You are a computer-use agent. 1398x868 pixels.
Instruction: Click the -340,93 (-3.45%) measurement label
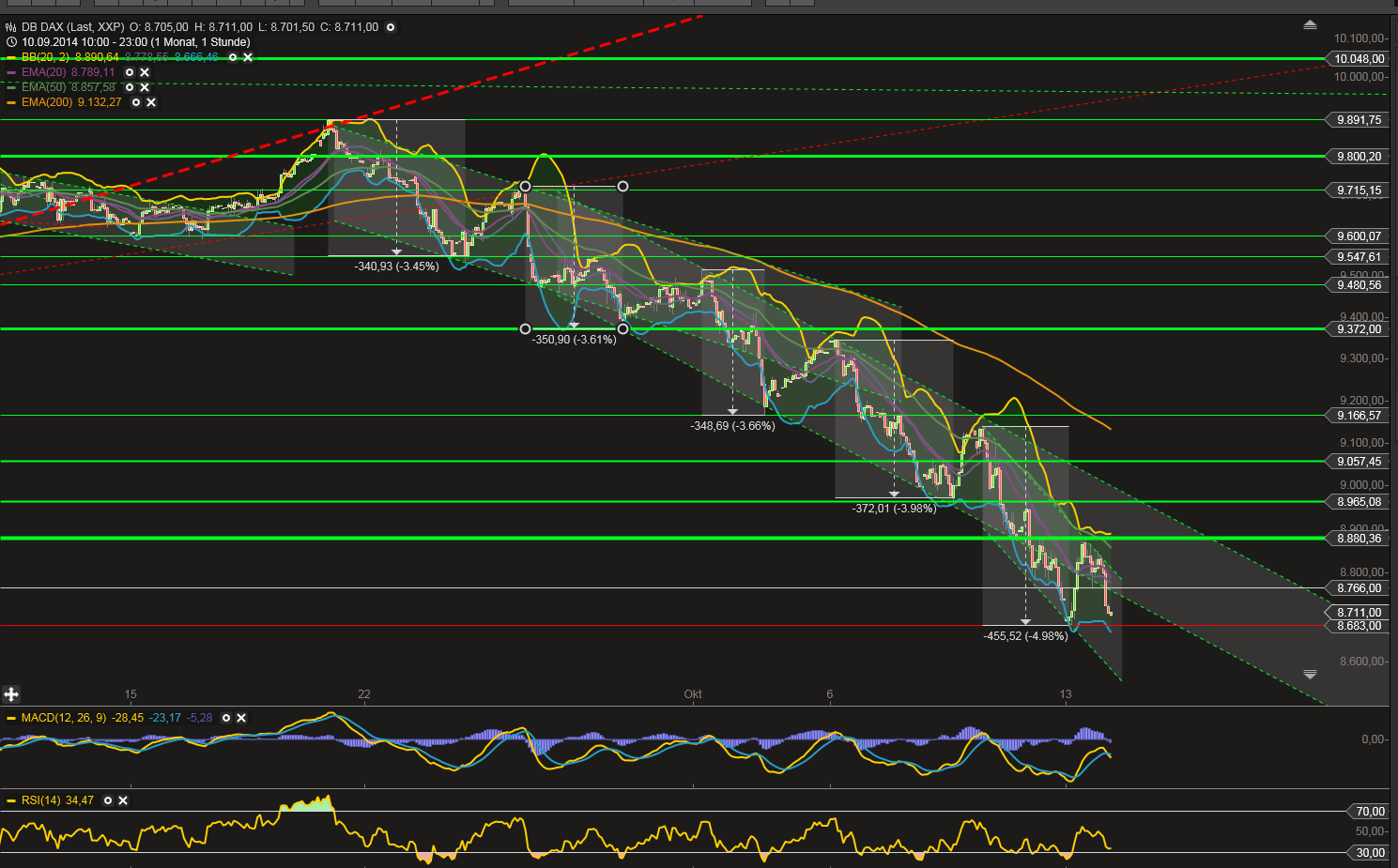(396, 266)
